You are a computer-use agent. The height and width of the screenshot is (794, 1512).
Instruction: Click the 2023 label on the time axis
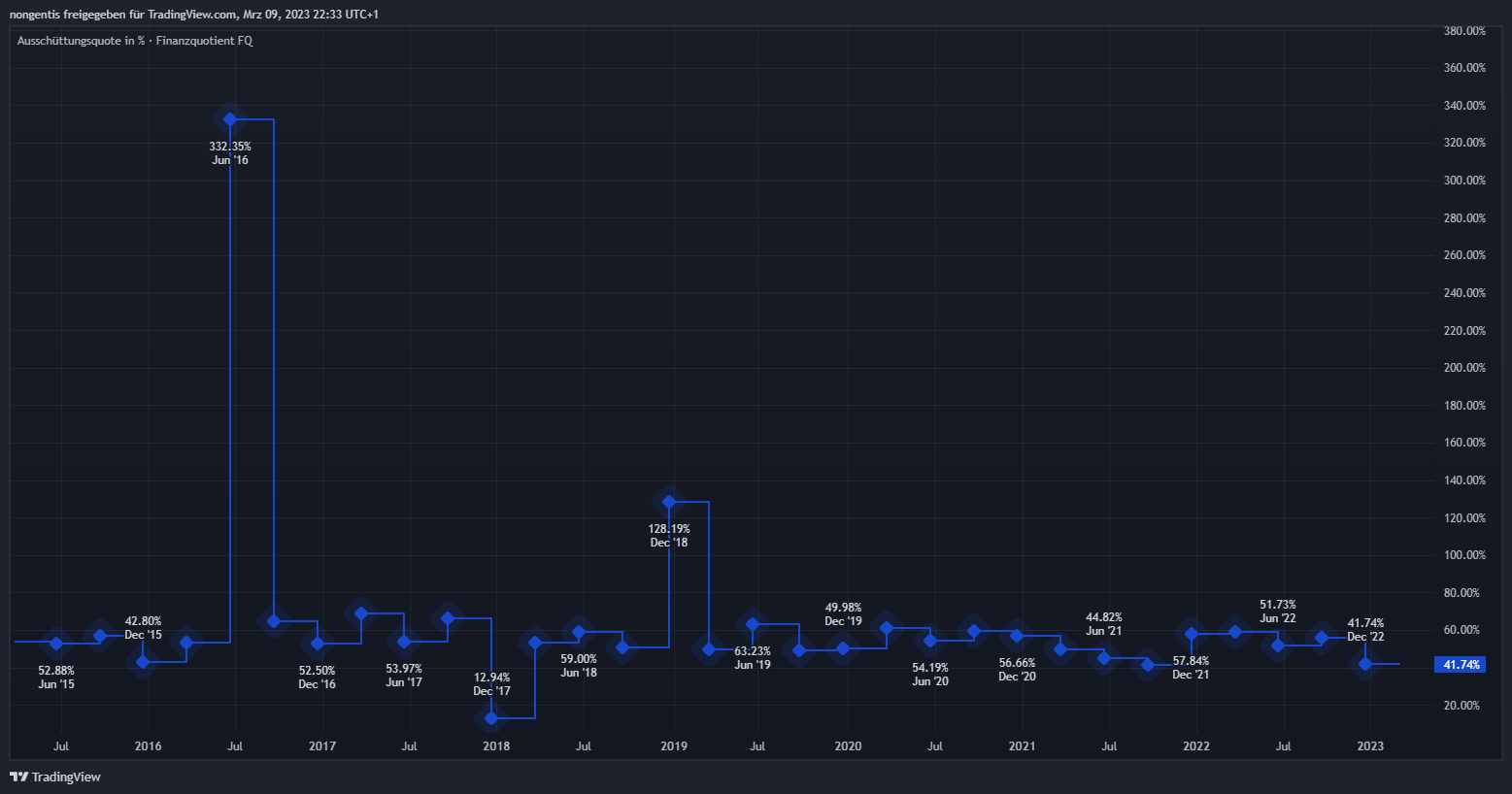[x=1370, y=746]
